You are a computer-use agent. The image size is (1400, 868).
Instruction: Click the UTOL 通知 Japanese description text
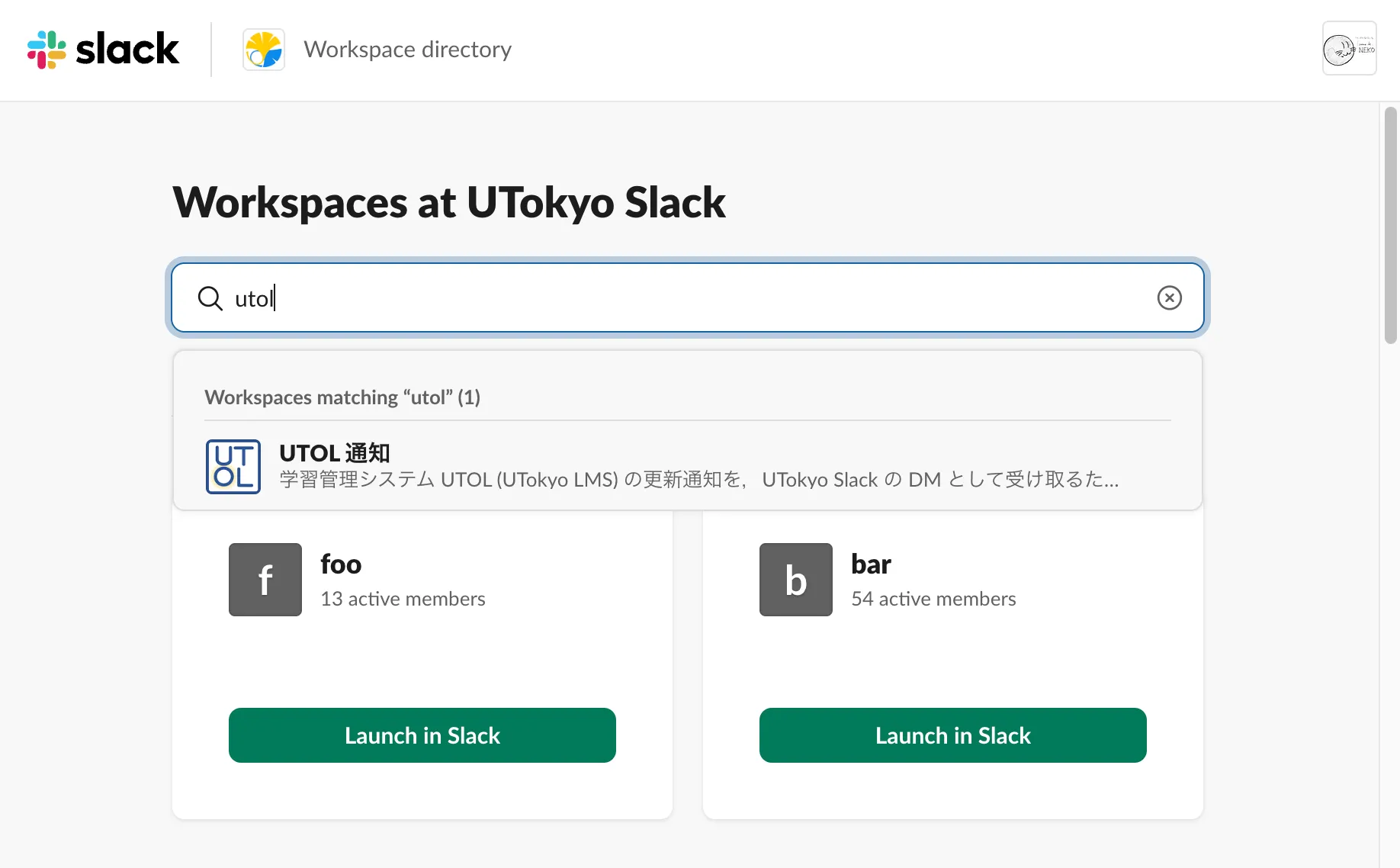click(698, 480)
